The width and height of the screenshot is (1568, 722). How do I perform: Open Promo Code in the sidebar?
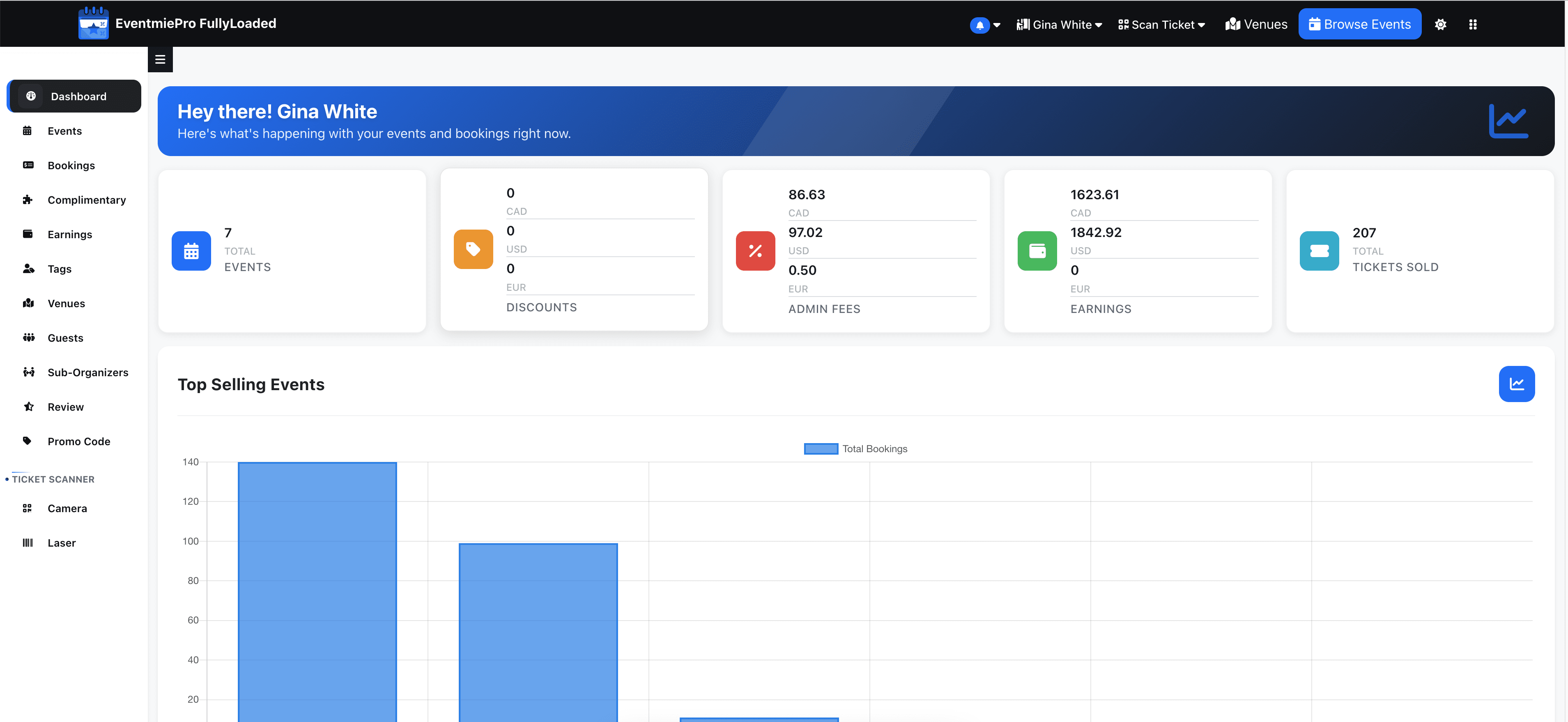[74, 441]
